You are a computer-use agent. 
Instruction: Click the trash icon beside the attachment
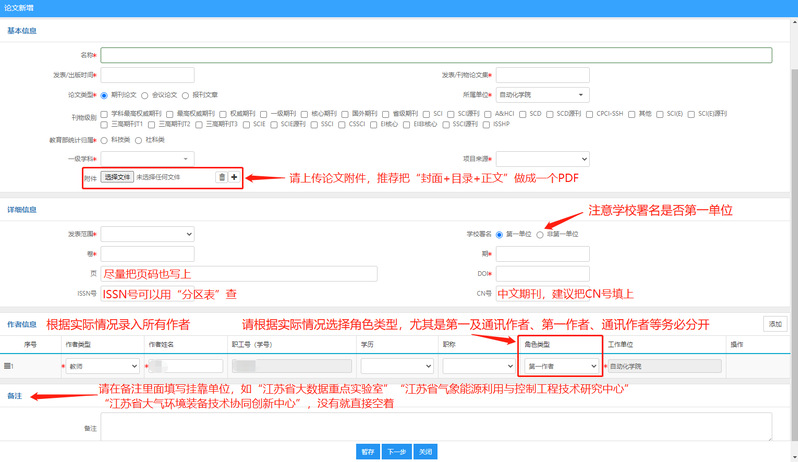(222, 177)
